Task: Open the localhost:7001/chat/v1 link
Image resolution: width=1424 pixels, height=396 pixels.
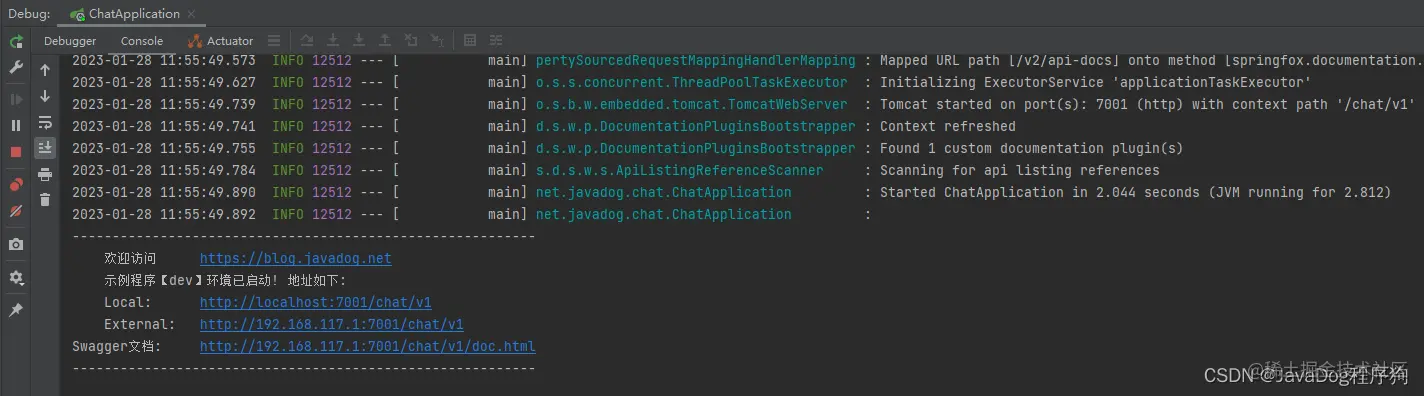Action: (316, 302)
